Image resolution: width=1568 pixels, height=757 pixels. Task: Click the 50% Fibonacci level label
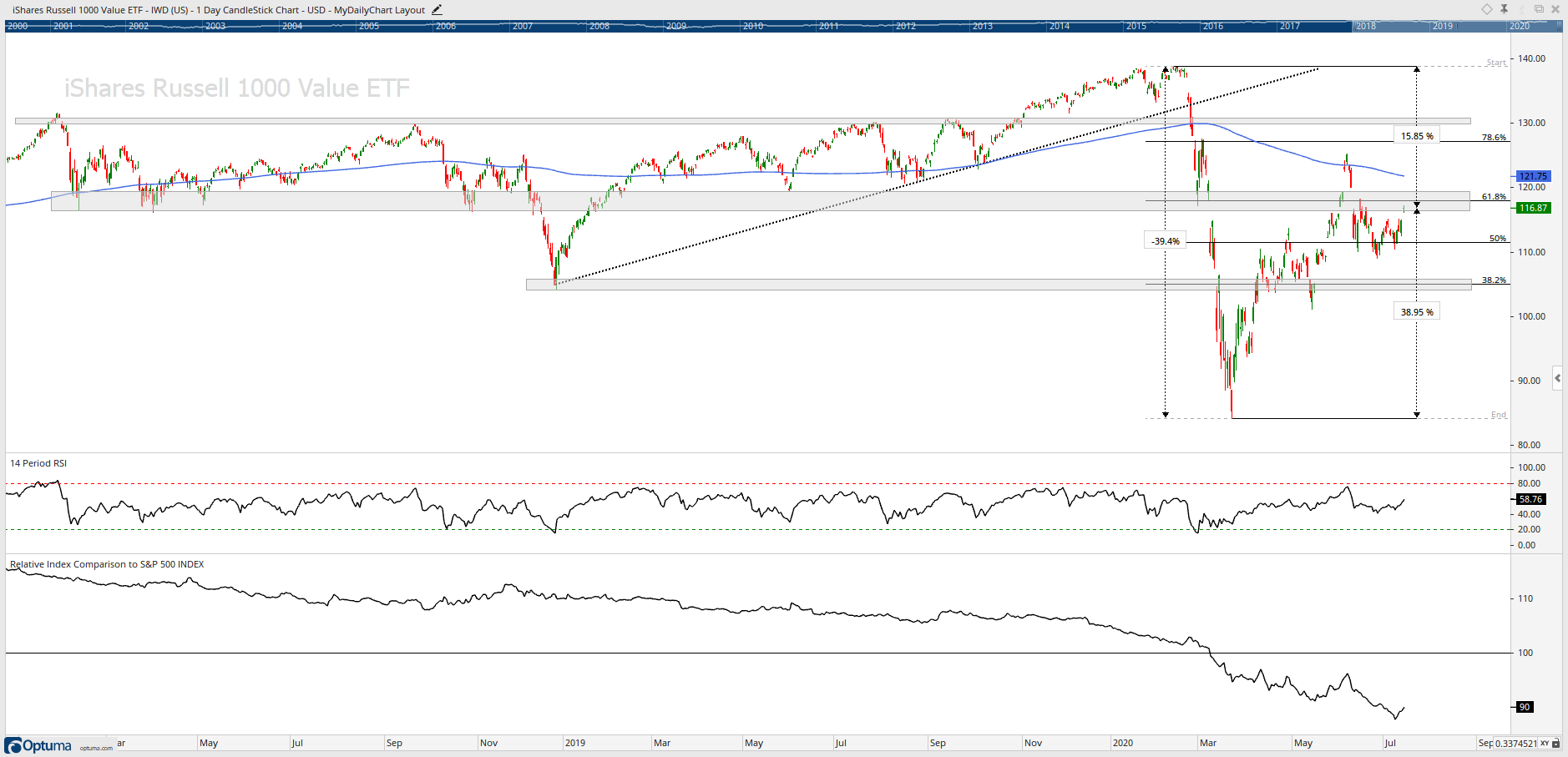click(1498, 239)
